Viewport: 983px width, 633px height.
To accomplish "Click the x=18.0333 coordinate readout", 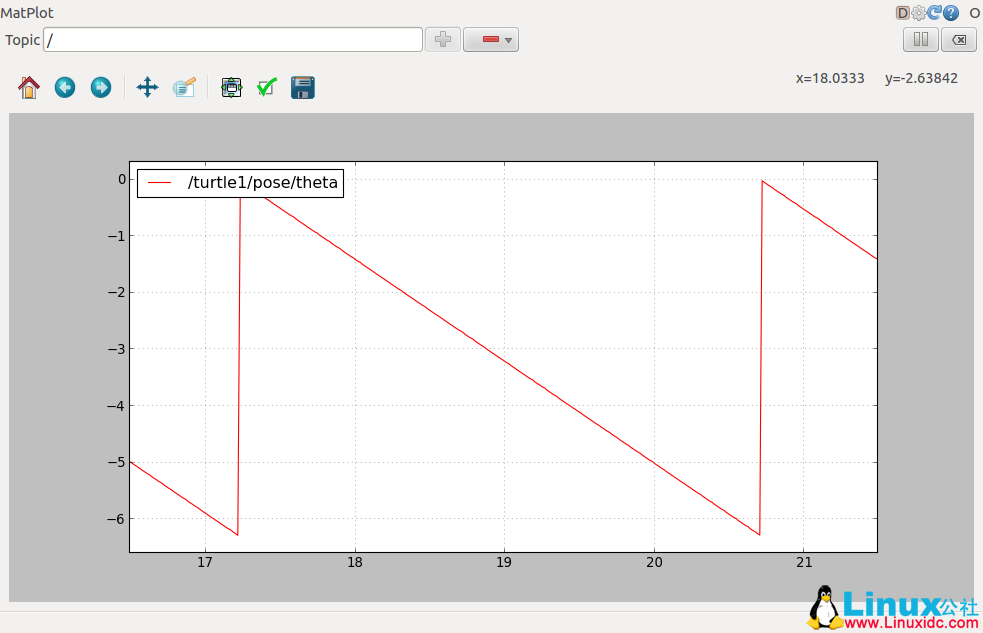I will pyautogui.click(x=830, y=78).
